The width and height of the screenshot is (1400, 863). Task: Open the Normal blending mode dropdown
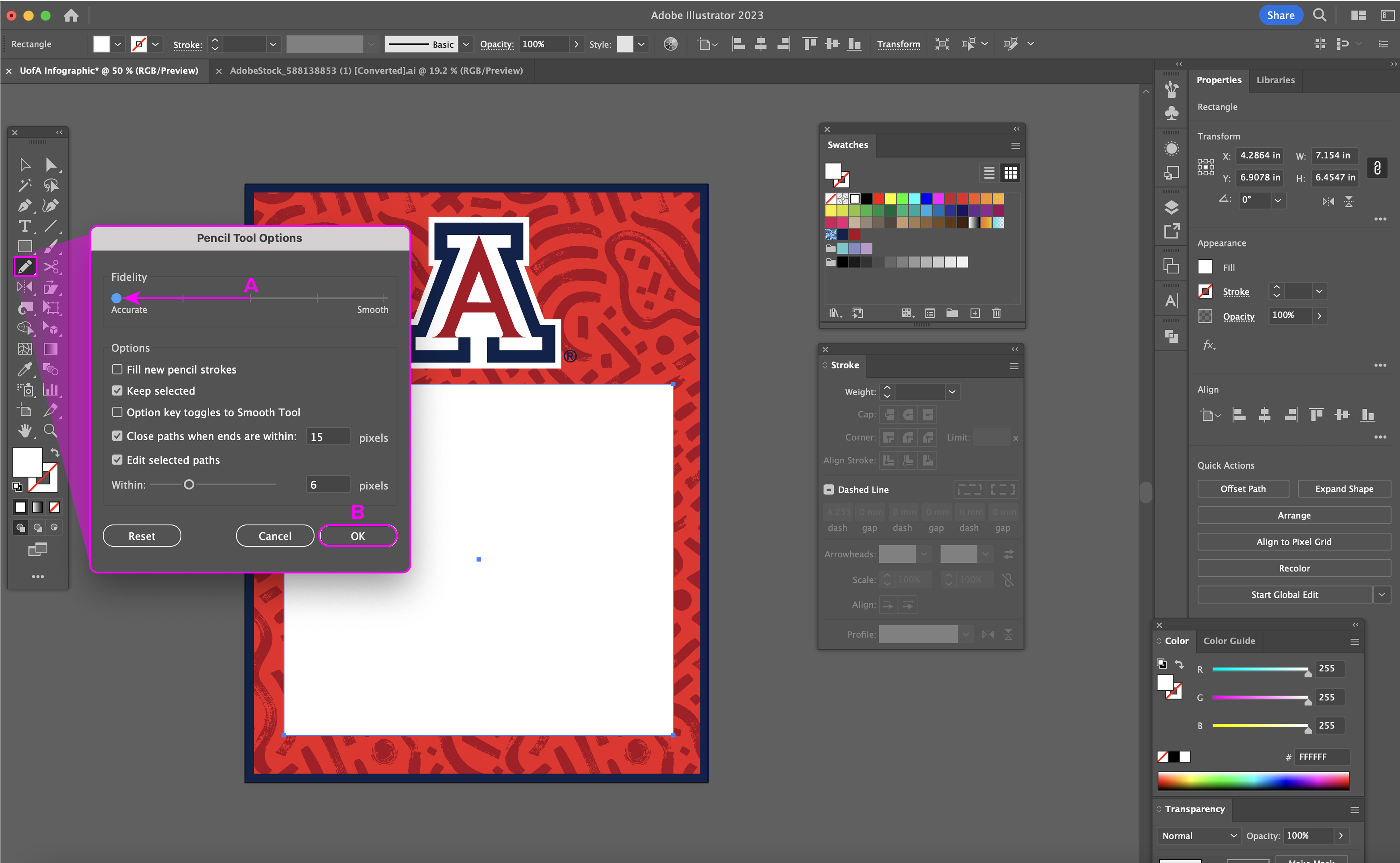click(1198, 836)
